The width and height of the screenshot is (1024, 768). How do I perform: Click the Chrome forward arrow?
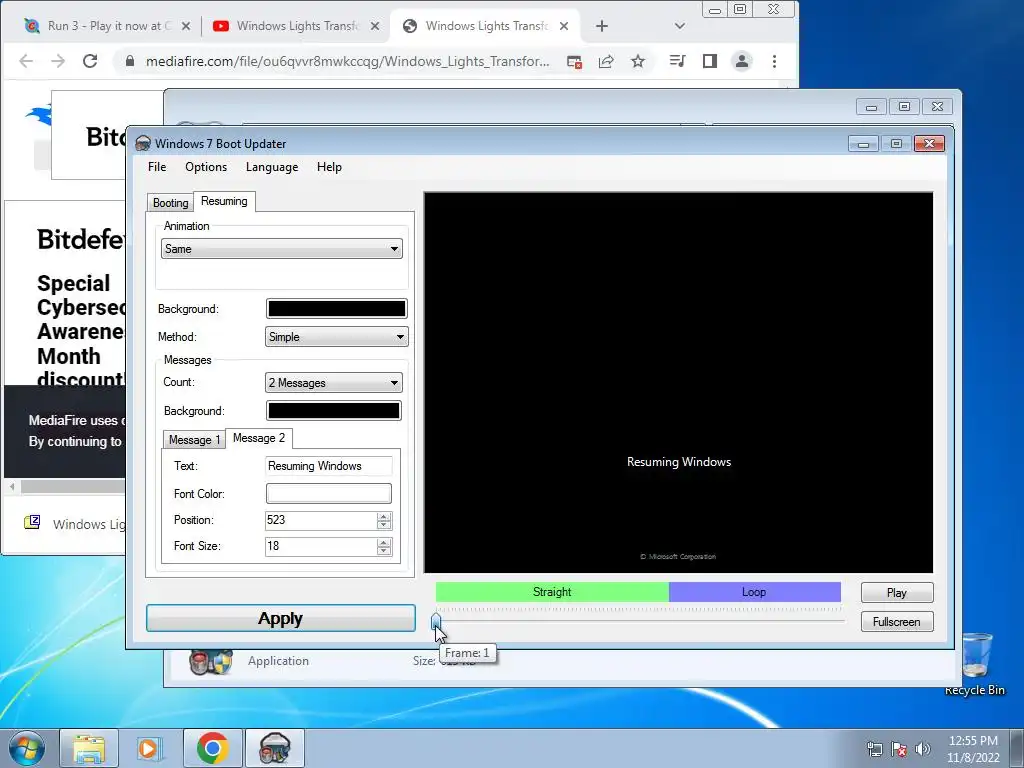click(58, 61)
